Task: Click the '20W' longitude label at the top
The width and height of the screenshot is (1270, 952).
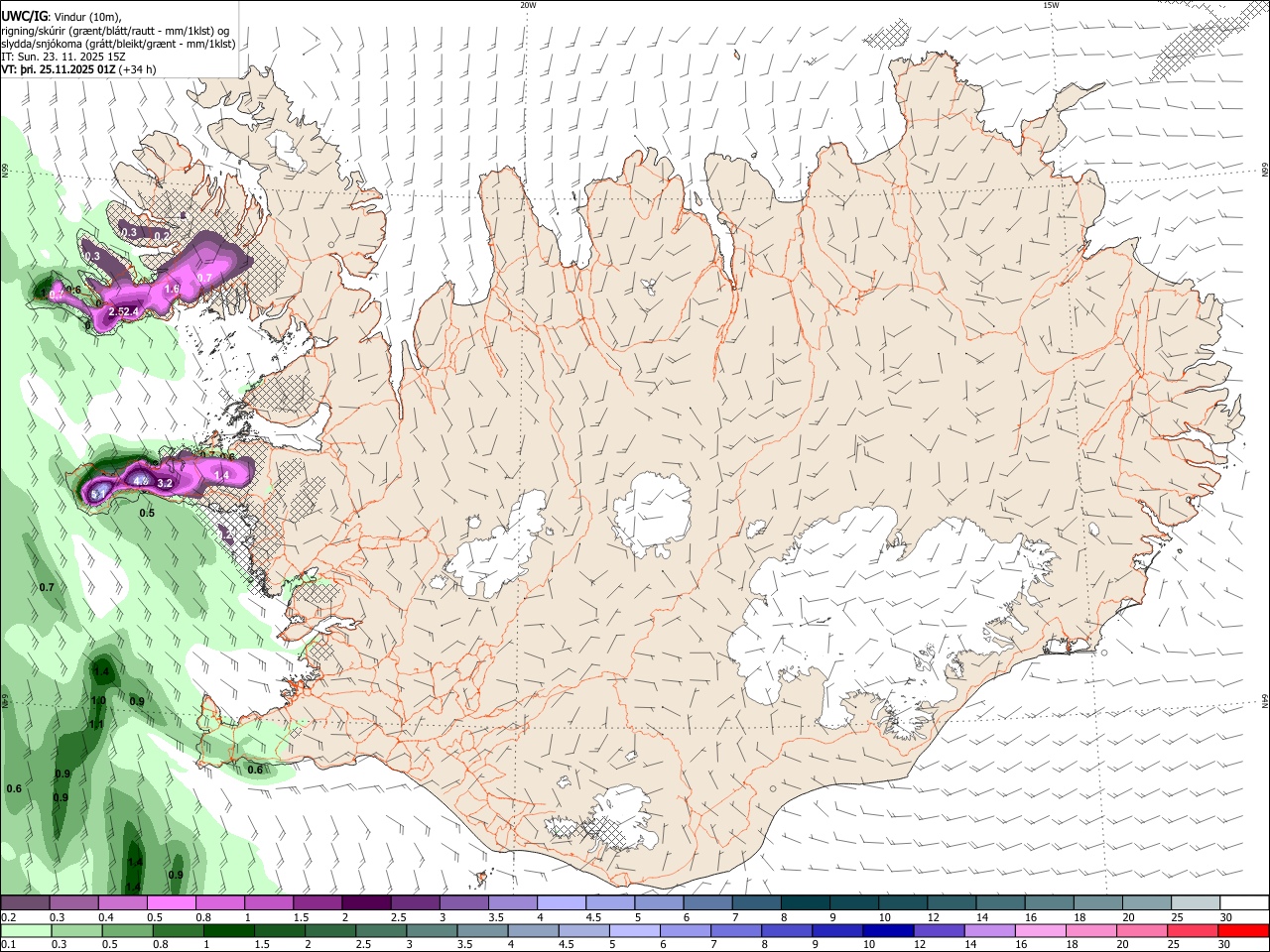Action: pos(528,5)
